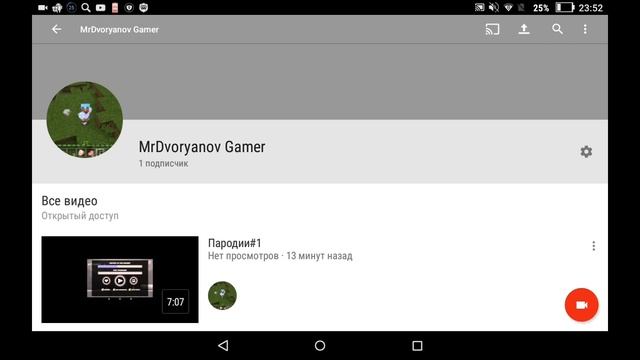Viewport: 640px width, 360px height.
Task: Tap the 25% battery percentage text
Action: [x=541, y=8]
